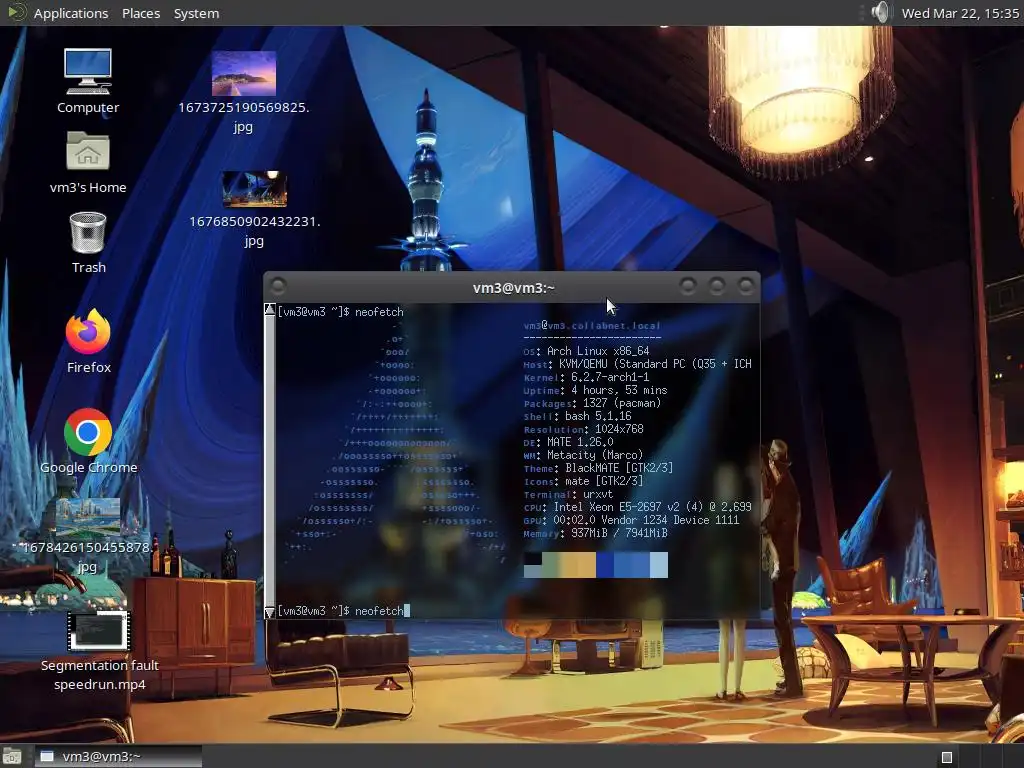The image size is (1024, 768).
Task: Click the 'Arch Linux x86_64' OS line
Action: [x=598, y=351]
